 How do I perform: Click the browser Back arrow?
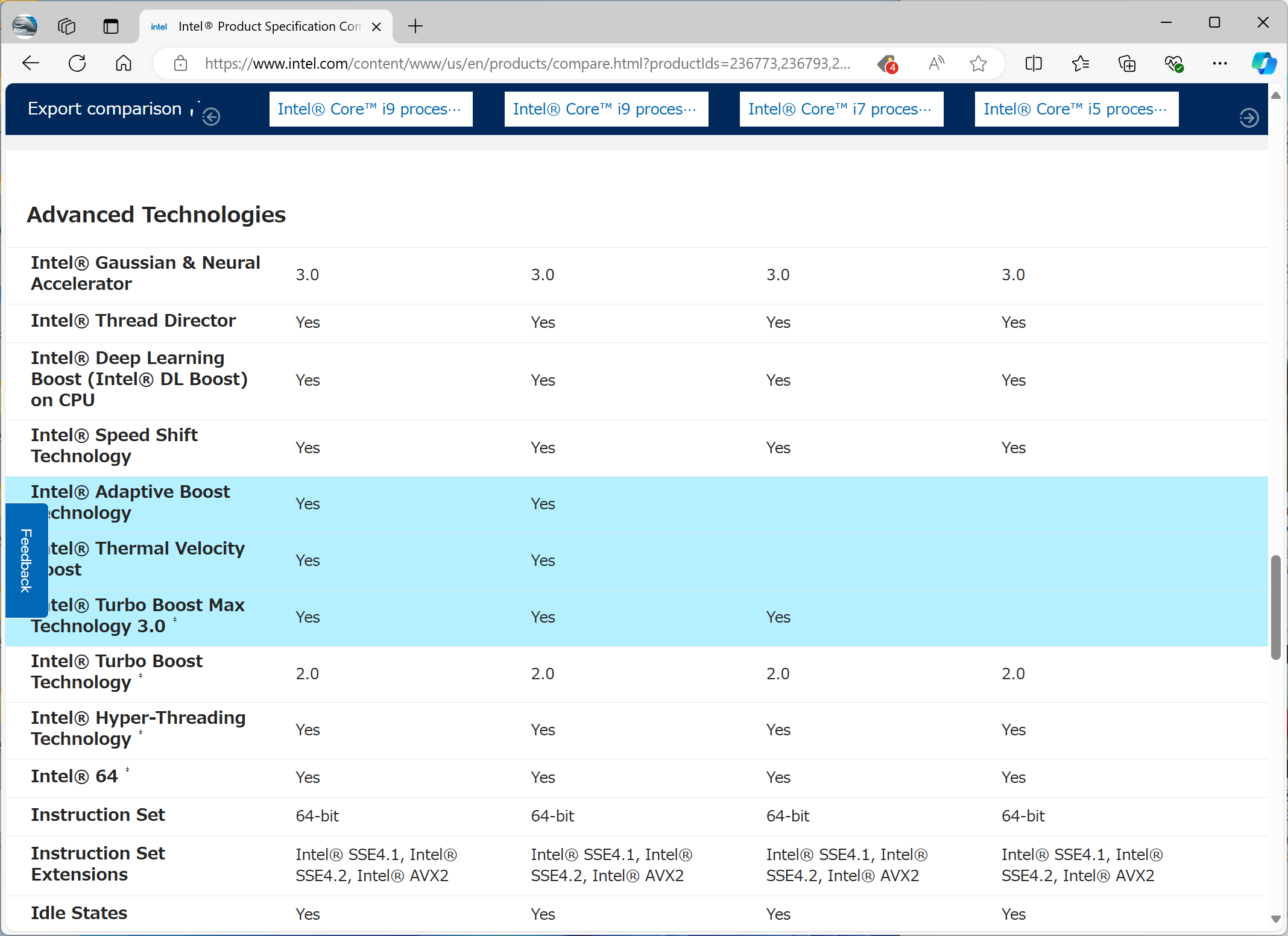click(31, 63)
